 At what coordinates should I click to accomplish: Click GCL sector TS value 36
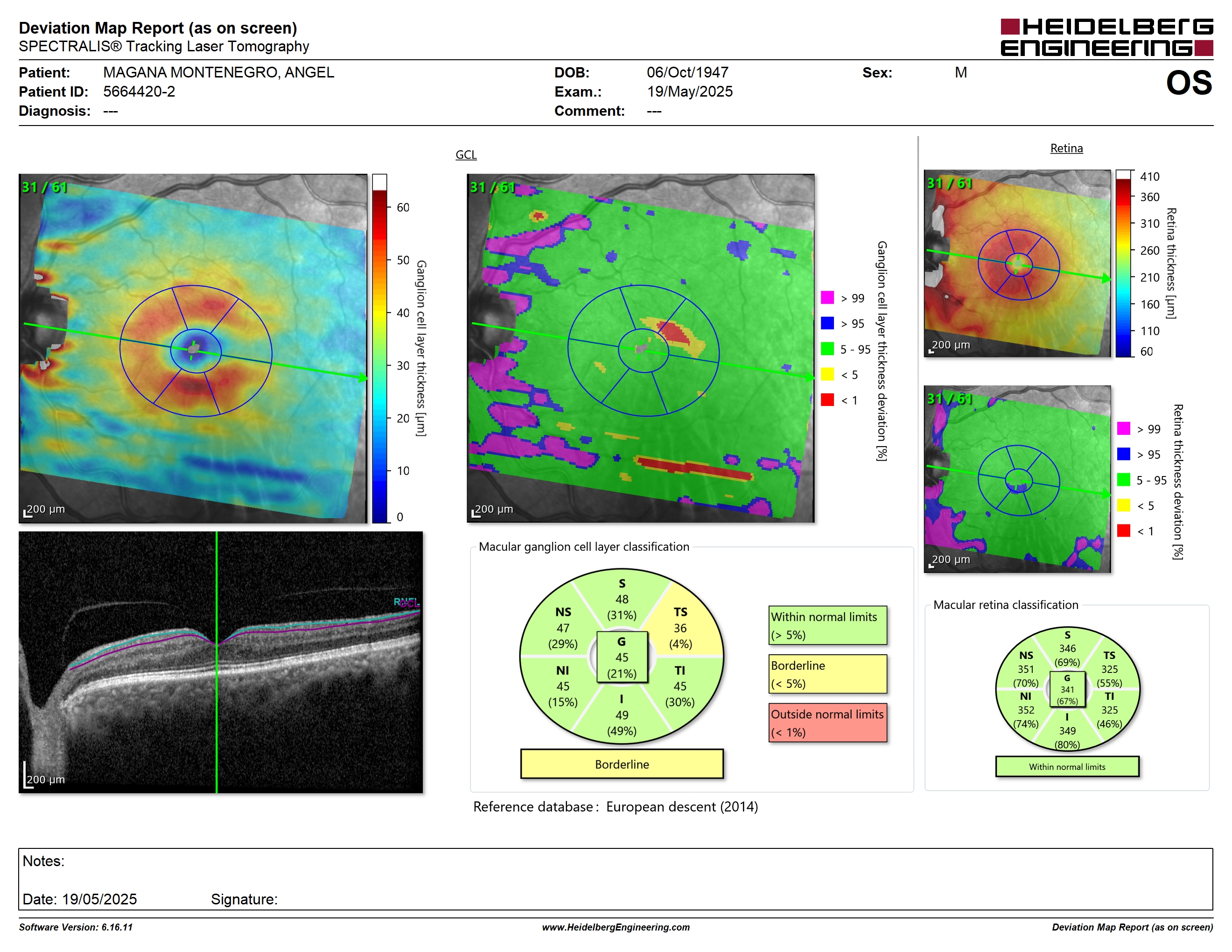tap(680, 628)
